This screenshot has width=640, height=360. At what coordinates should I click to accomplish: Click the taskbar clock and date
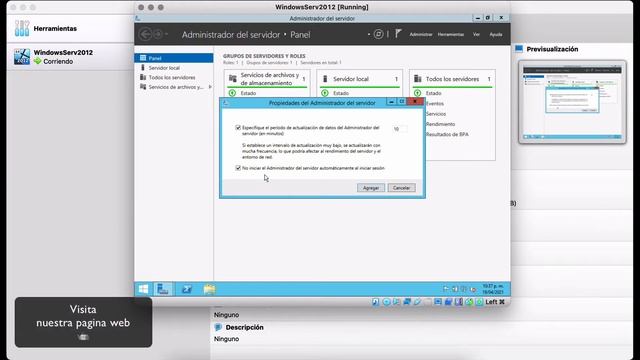(x=493, y=289)
